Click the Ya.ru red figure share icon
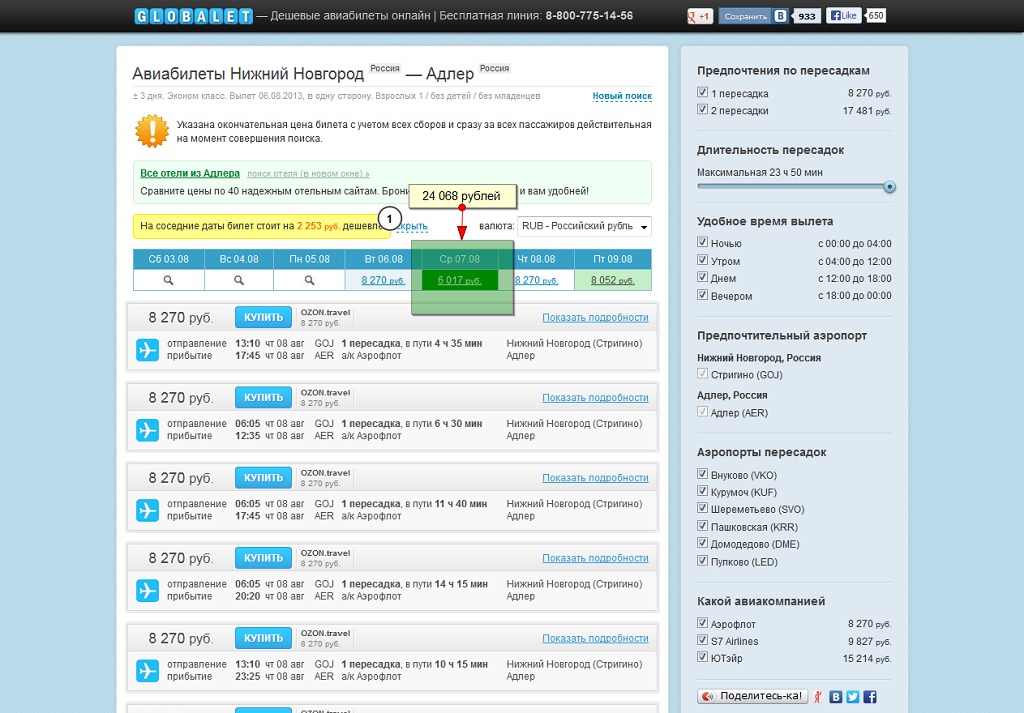Viewport: 1024px width, 713px height. click(x=818, y=696)
